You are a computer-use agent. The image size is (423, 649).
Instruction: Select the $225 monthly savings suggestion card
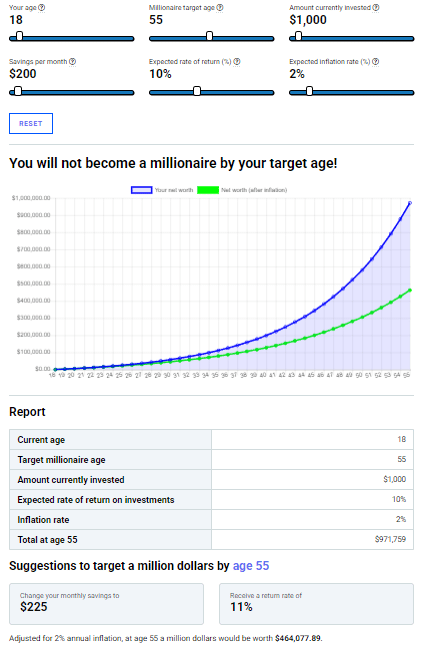pos(106,604)
